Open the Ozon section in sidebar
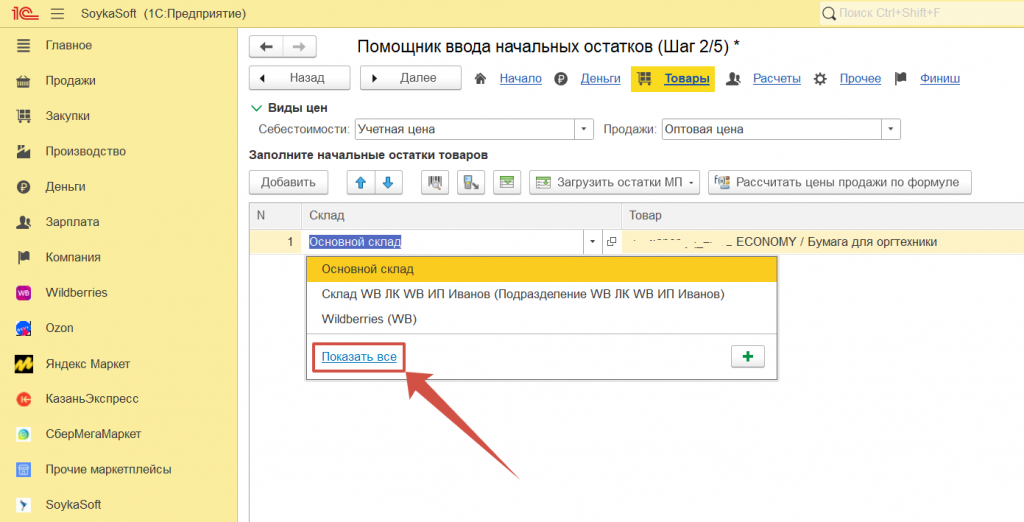 pos(62,328)
